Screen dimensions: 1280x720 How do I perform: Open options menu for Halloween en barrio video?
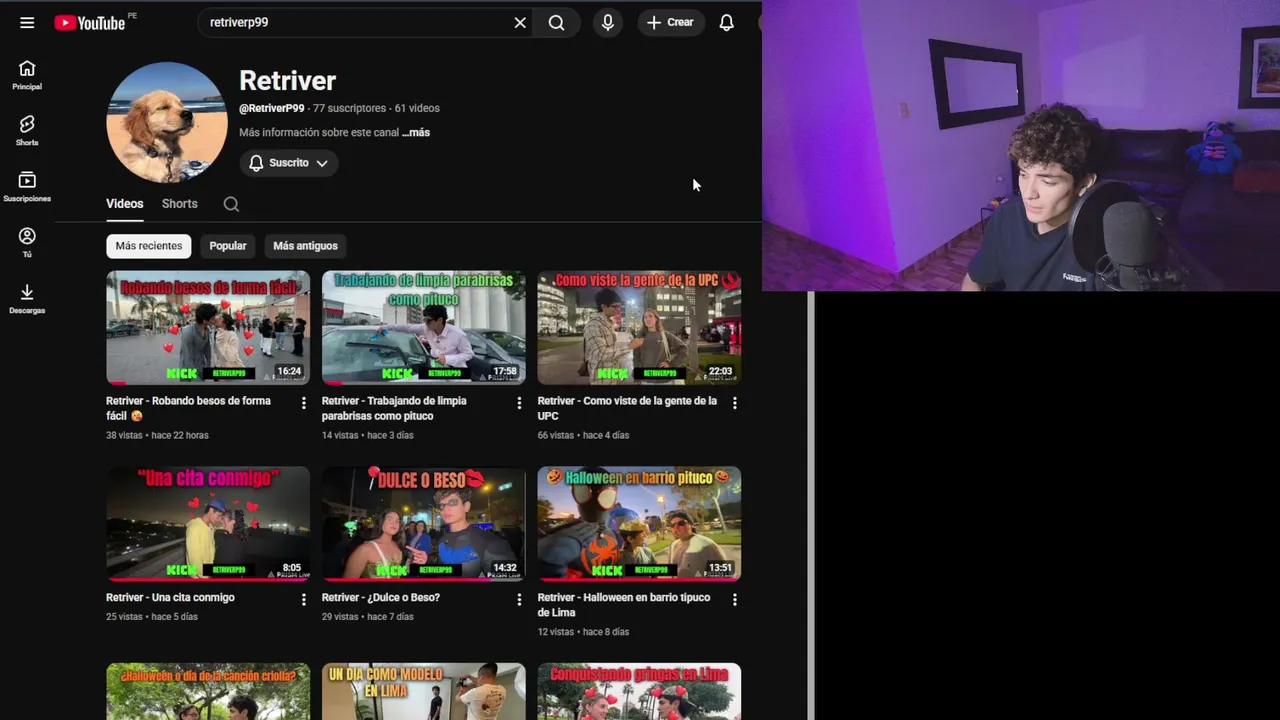click(x=735, y=600)
